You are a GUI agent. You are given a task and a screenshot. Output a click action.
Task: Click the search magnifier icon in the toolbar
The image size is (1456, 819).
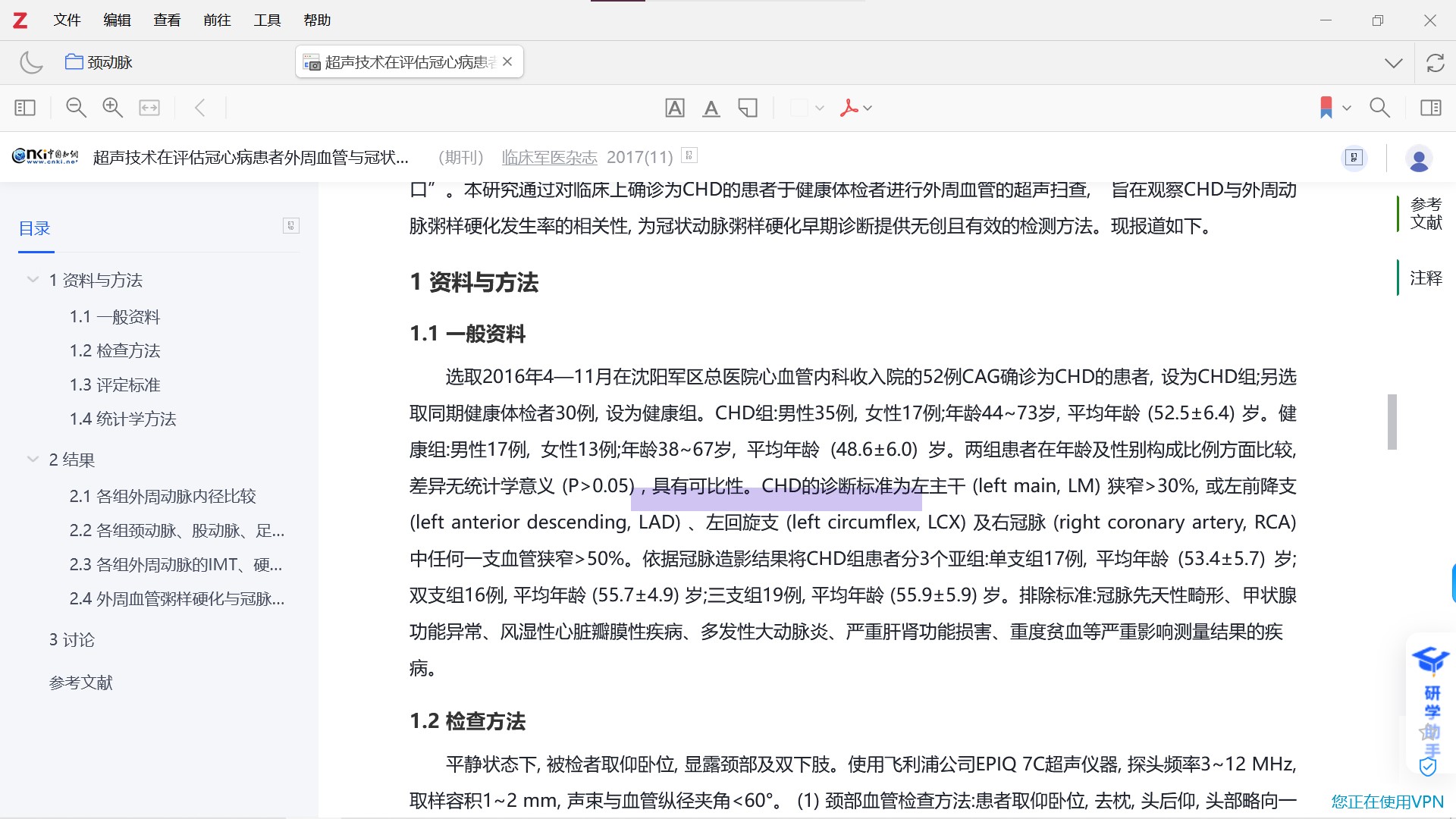1379,108
